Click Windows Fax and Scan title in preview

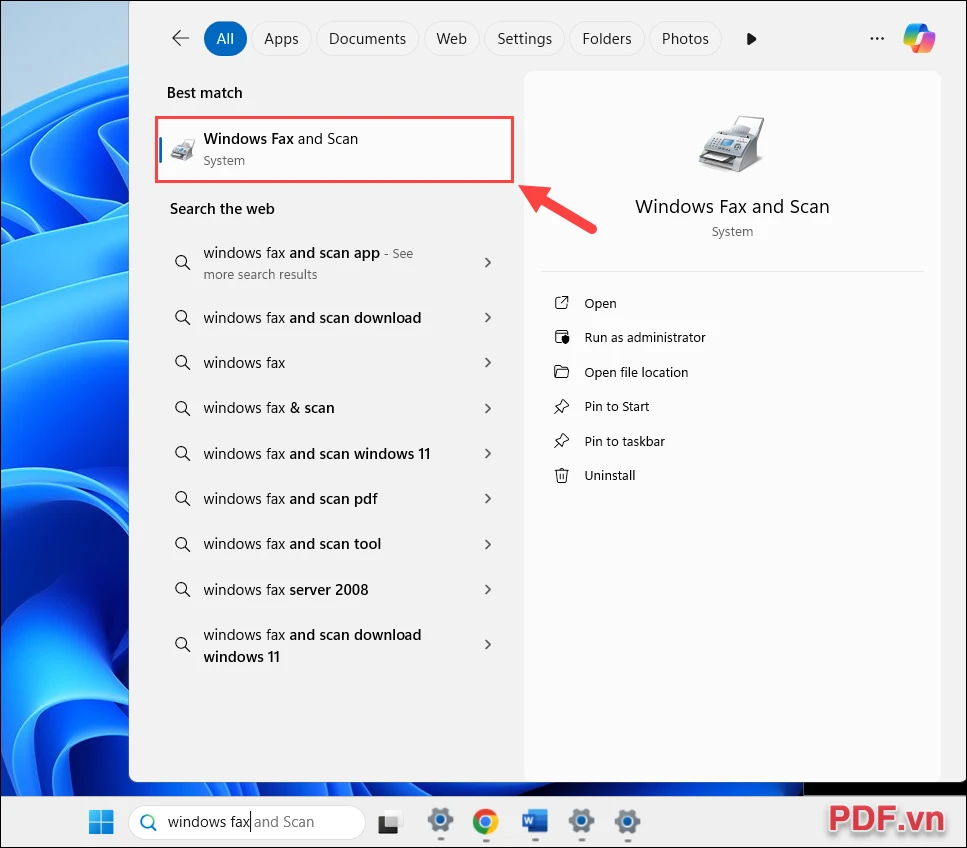point(732,207)
